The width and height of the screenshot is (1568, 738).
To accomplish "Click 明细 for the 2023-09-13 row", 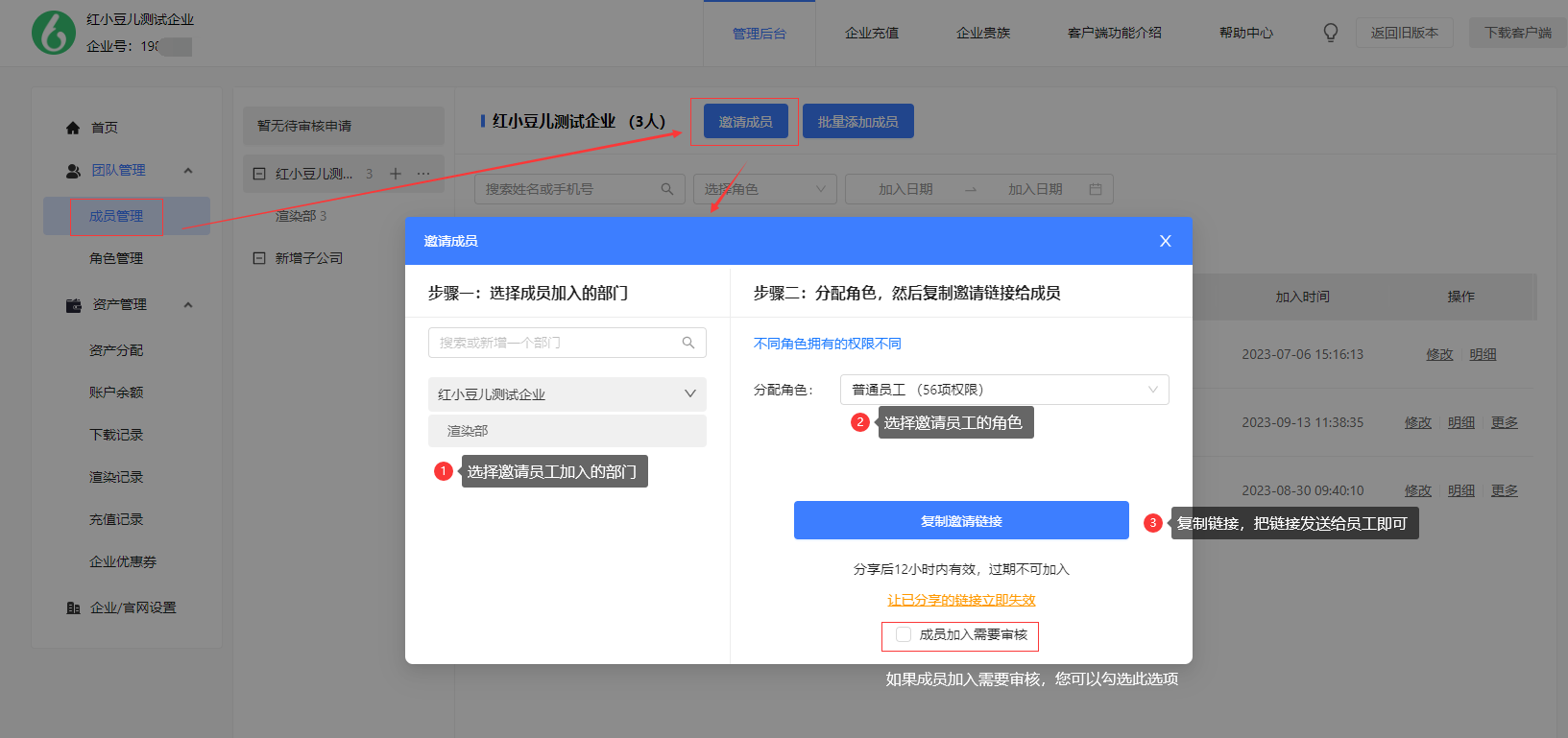I will 1461,422.
